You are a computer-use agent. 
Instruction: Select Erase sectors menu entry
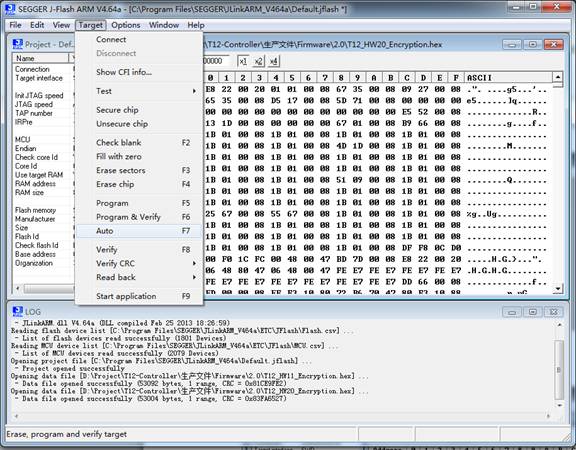coord(139,170)
